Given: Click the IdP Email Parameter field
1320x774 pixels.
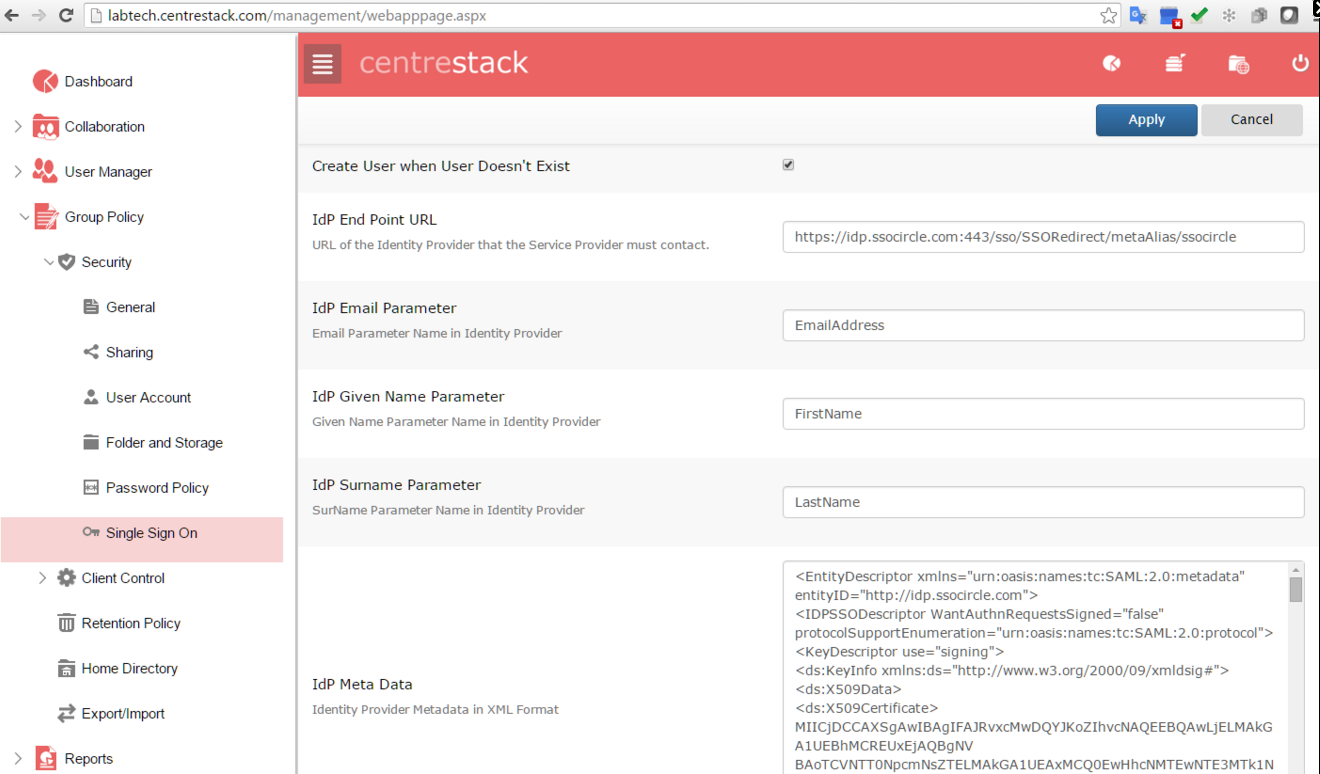Looking at the screenshot, I should pos(1043,325).
